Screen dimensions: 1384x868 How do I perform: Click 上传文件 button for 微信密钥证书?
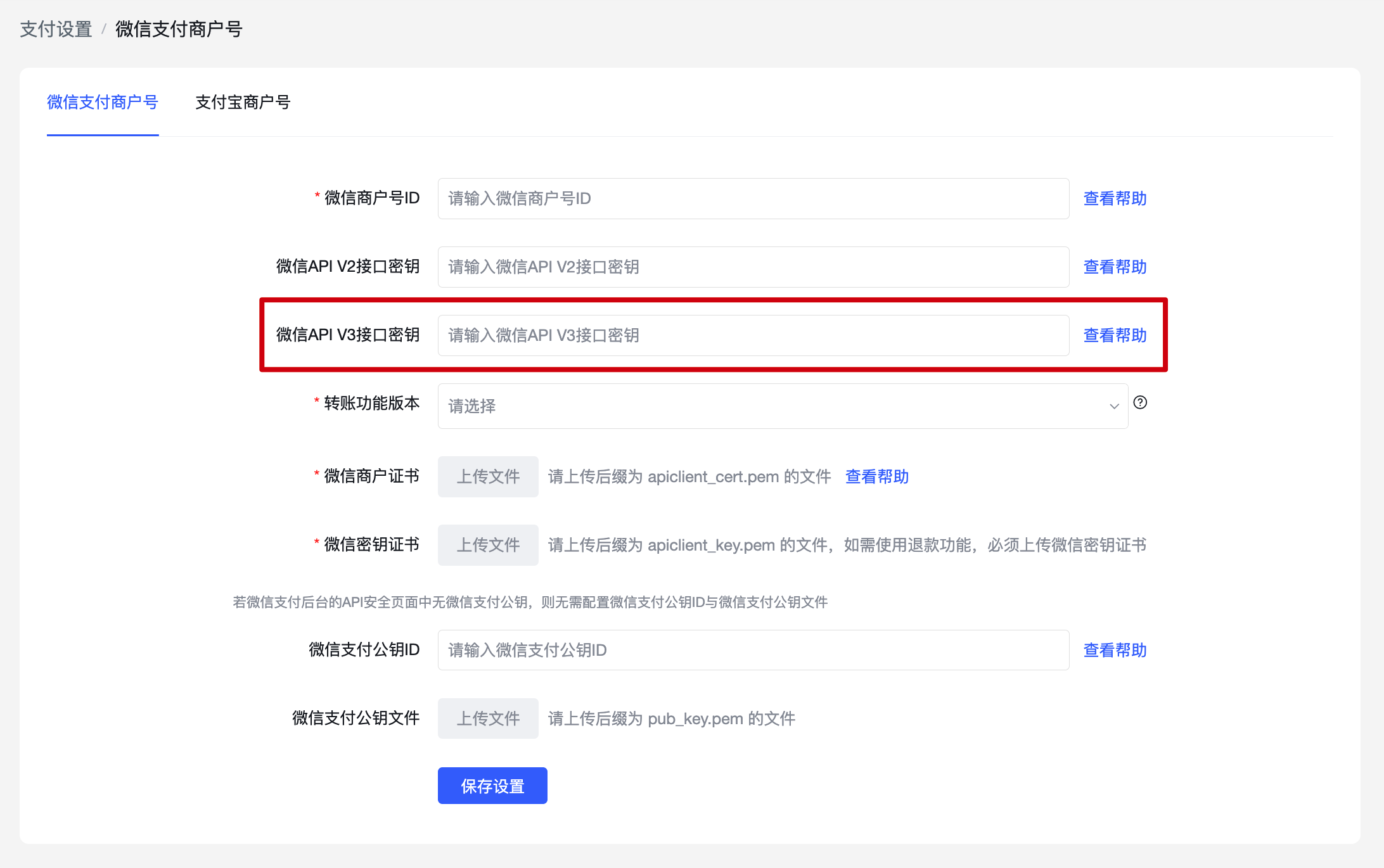click(488, 545)
